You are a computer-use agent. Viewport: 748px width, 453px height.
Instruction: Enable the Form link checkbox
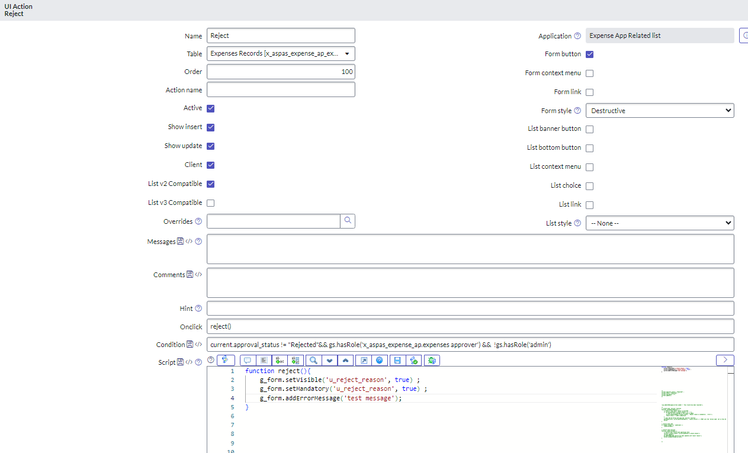coord(590,92)
